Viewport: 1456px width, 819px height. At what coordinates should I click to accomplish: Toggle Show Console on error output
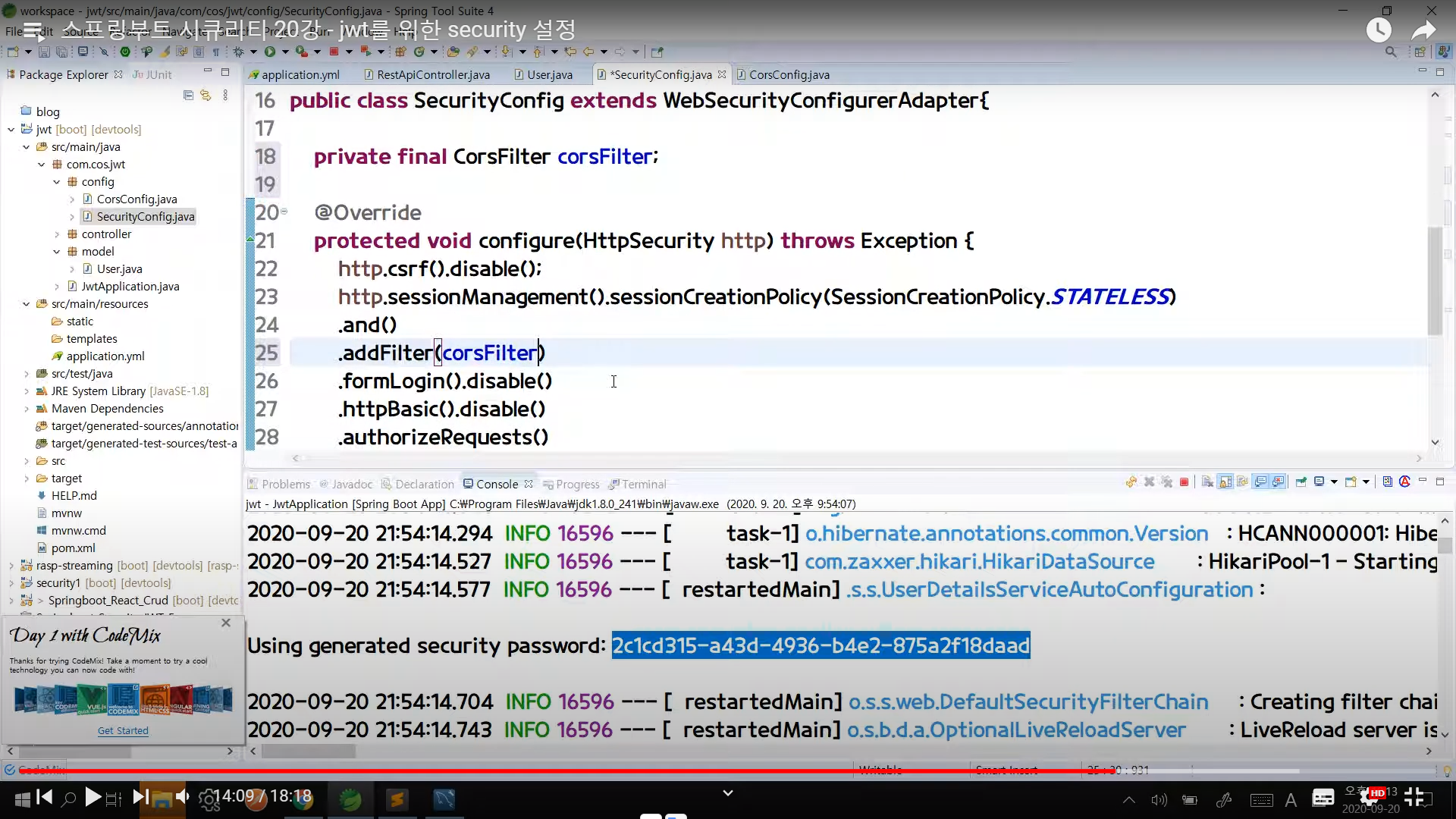(x=1279, y=482)
